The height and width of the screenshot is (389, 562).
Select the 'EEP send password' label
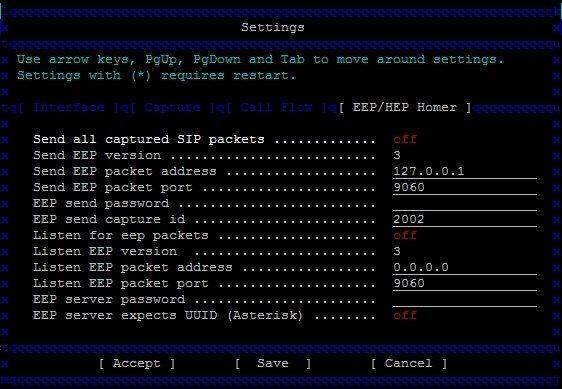(x=101, y=203)
